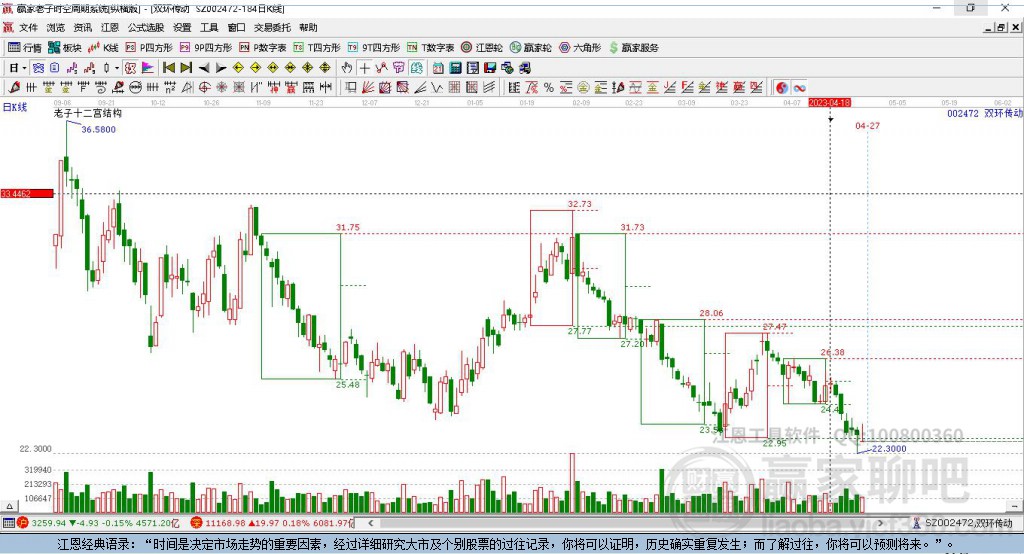Select the hand pan tool

(x=347, y=68)
